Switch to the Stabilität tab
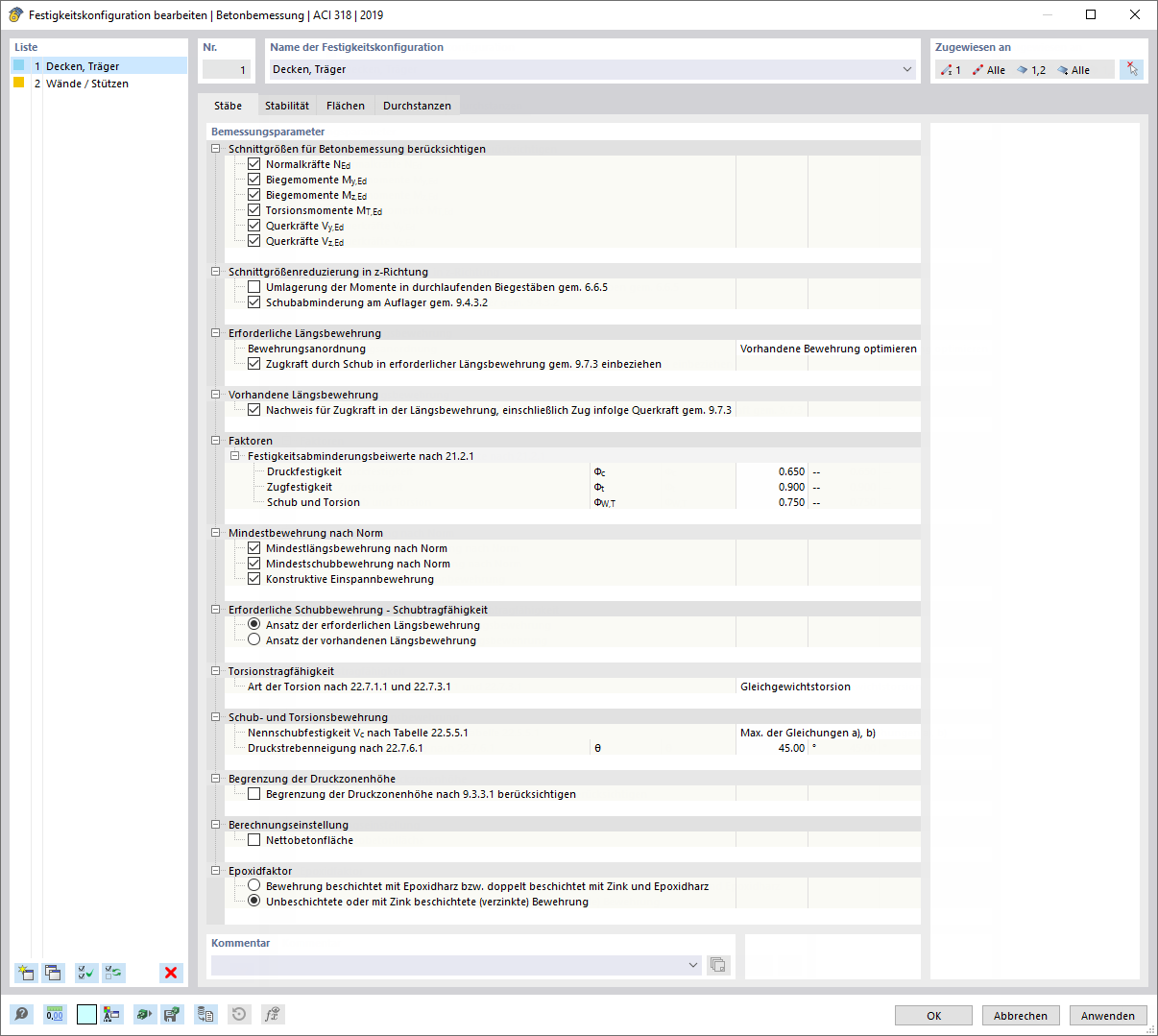Viewport: 1158px width, 1036px height. point(287,106)
